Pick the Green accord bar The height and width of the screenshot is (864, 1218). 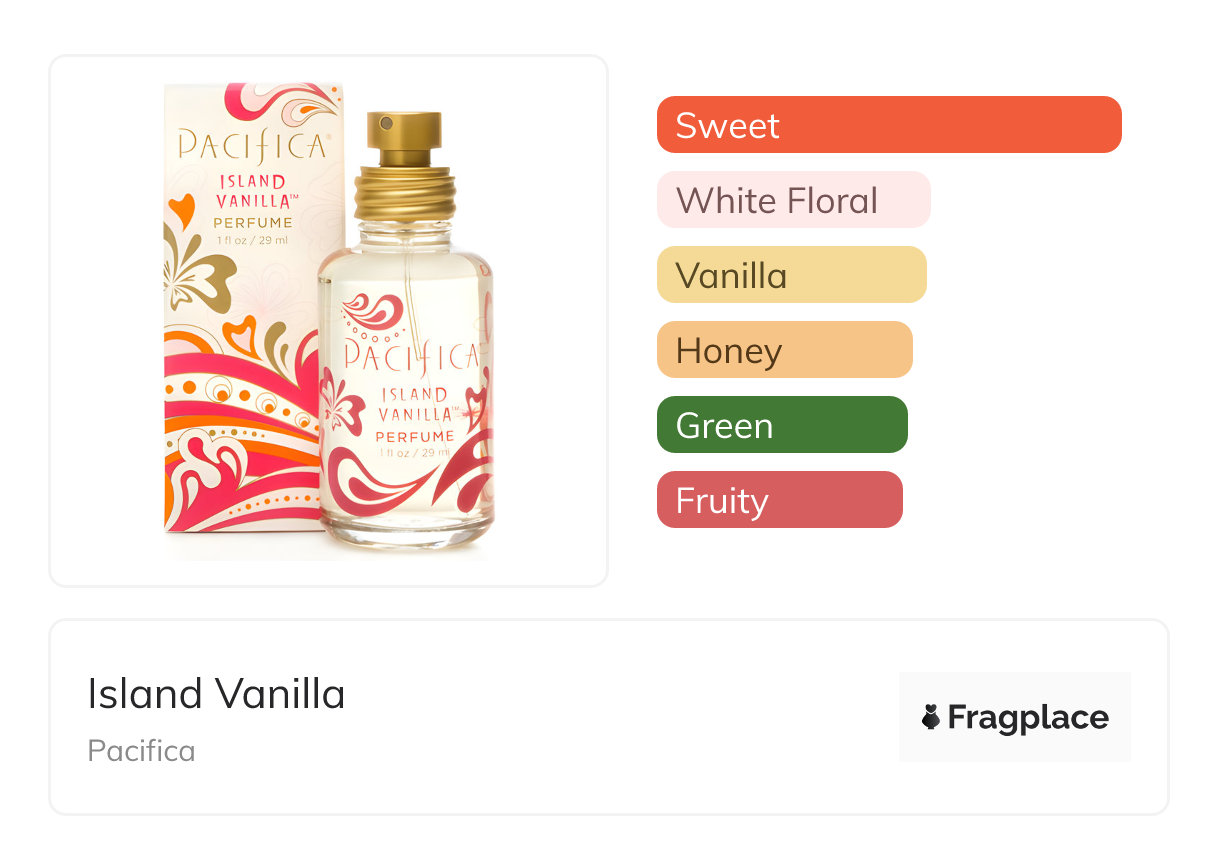[782, 425]
